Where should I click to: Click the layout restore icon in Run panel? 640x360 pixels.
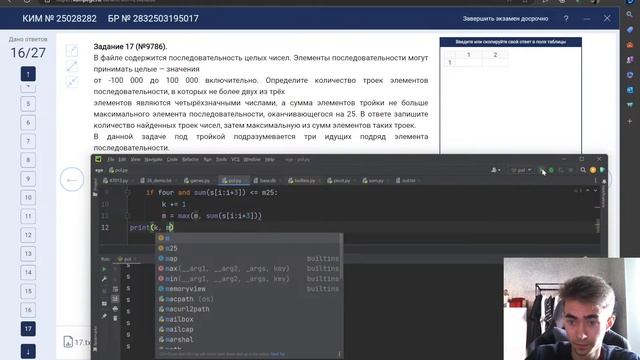click(104, 304)
